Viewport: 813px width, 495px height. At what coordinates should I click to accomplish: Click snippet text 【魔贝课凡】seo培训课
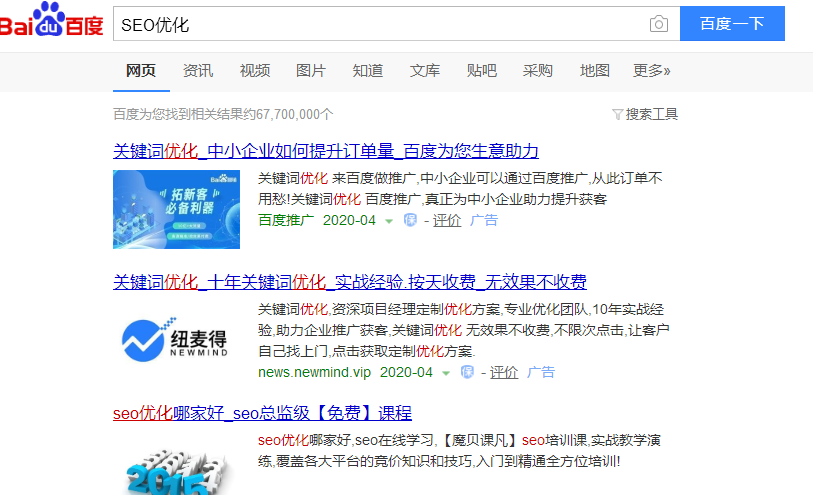click(513, 441)
